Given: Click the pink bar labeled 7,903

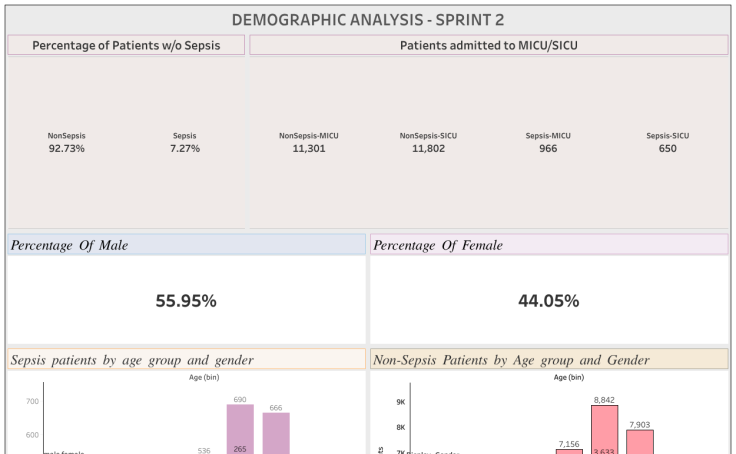Looking at the screenshot, I should coord(640,440).
